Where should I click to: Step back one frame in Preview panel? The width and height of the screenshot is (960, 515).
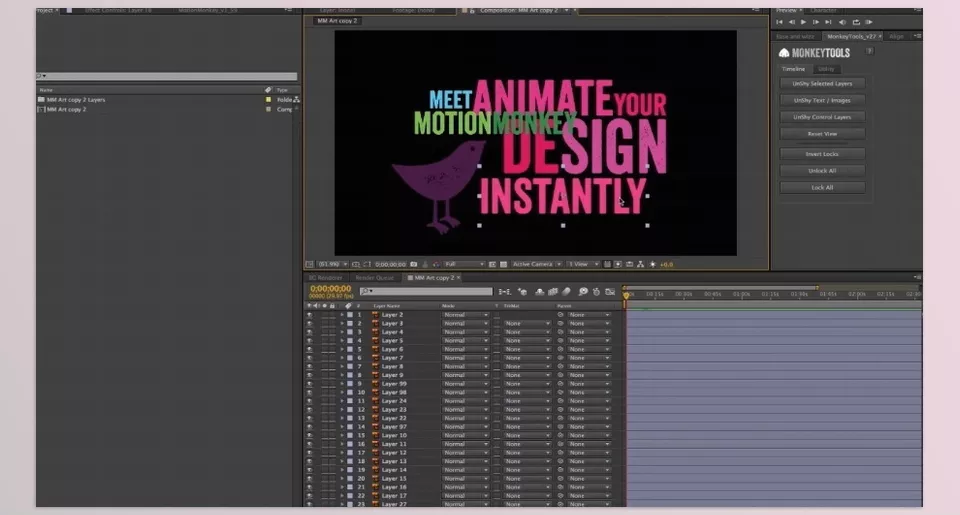pos(792,22)
